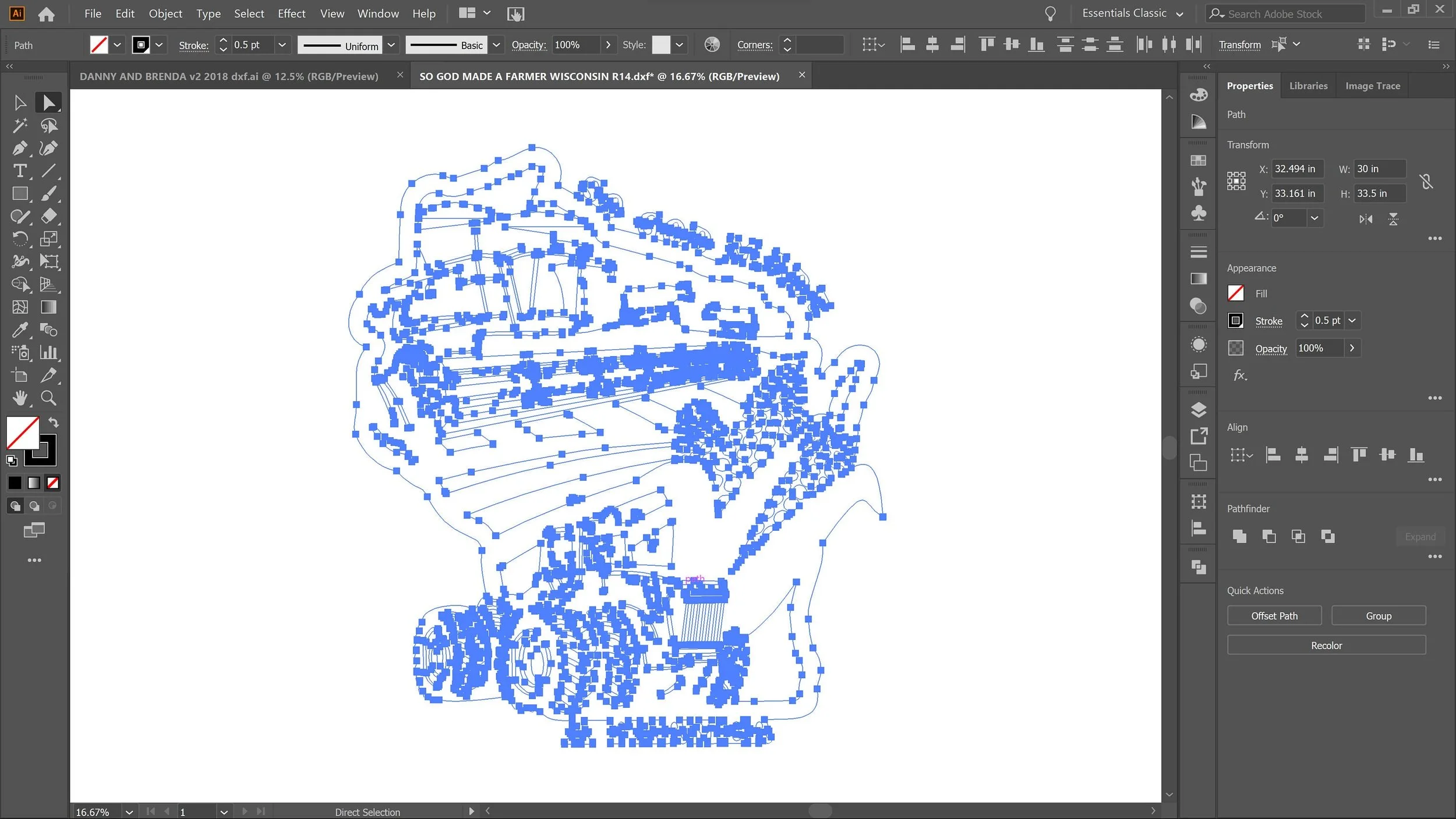The height and width of the screenshot is (819, 1456).
Task: Set color mode to None
Action: click(x=53, y=483)
